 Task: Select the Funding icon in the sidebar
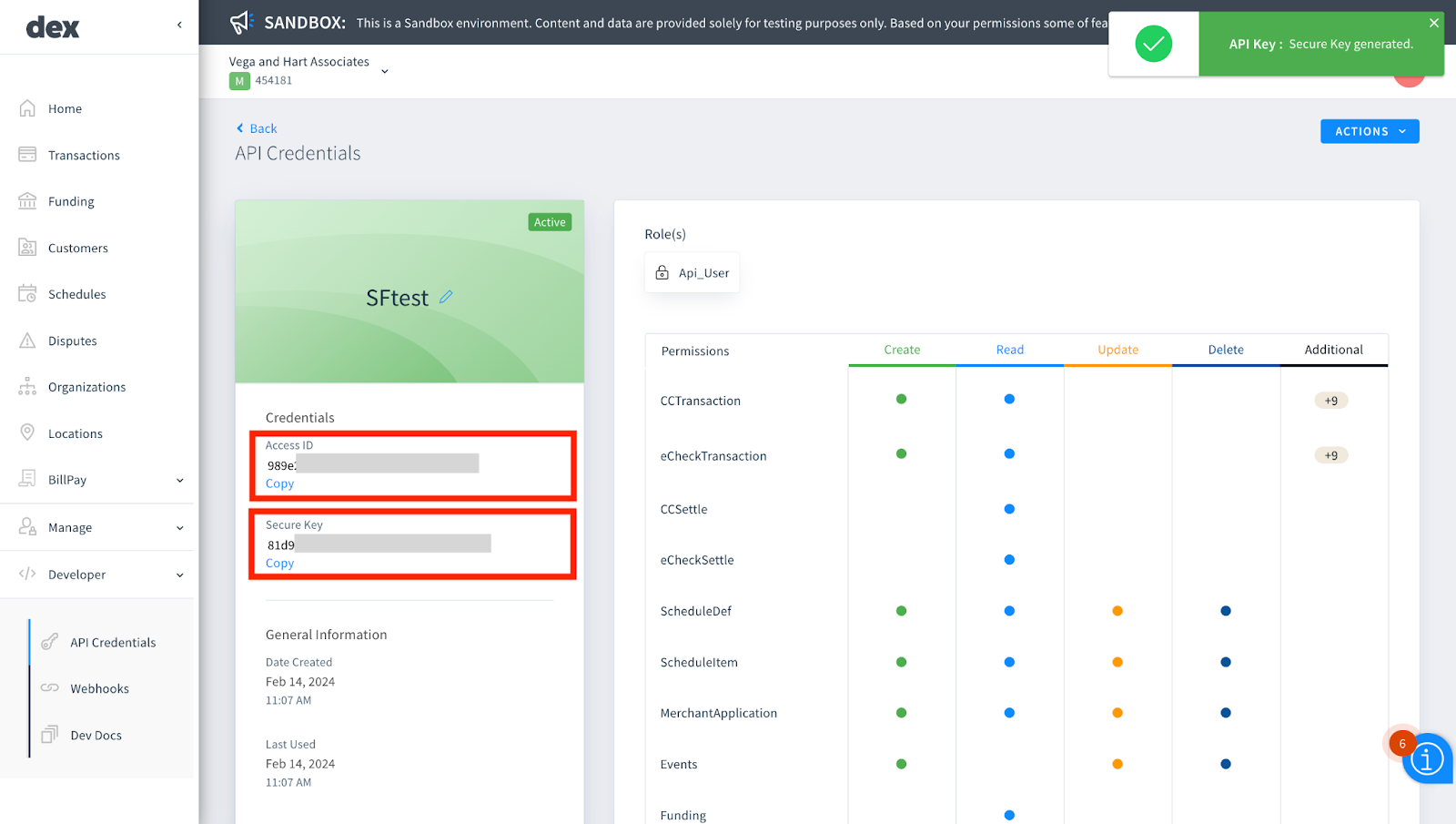(x=70, y=201)
